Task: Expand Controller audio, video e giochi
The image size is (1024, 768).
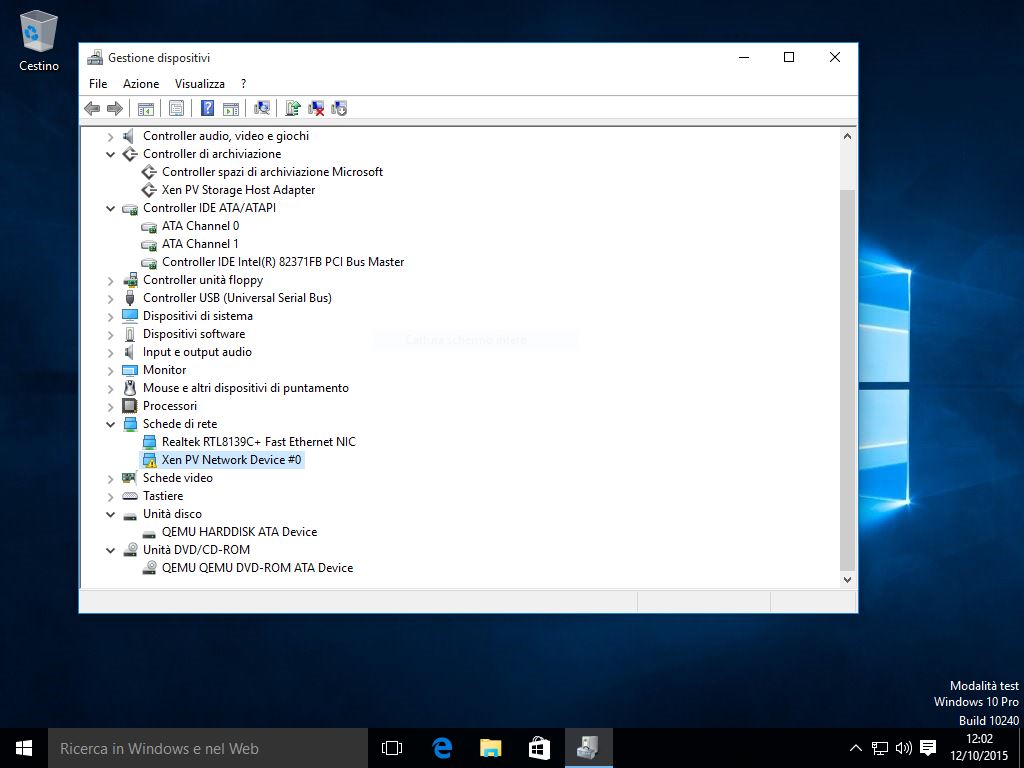Action: pos(111,136)
